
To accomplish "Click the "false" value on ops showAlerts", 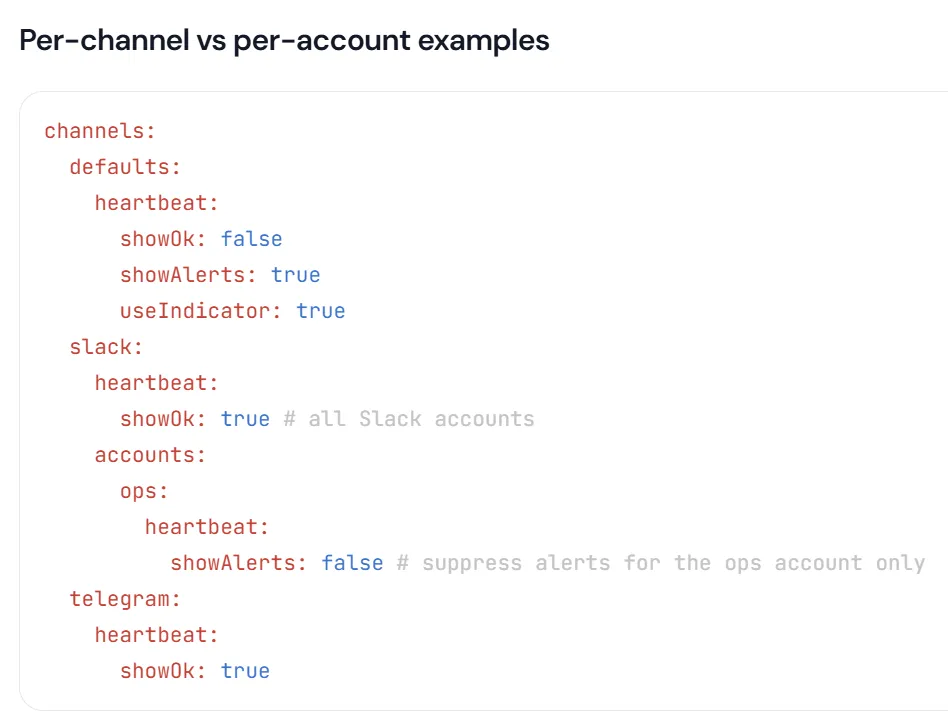I will [352, 563].
